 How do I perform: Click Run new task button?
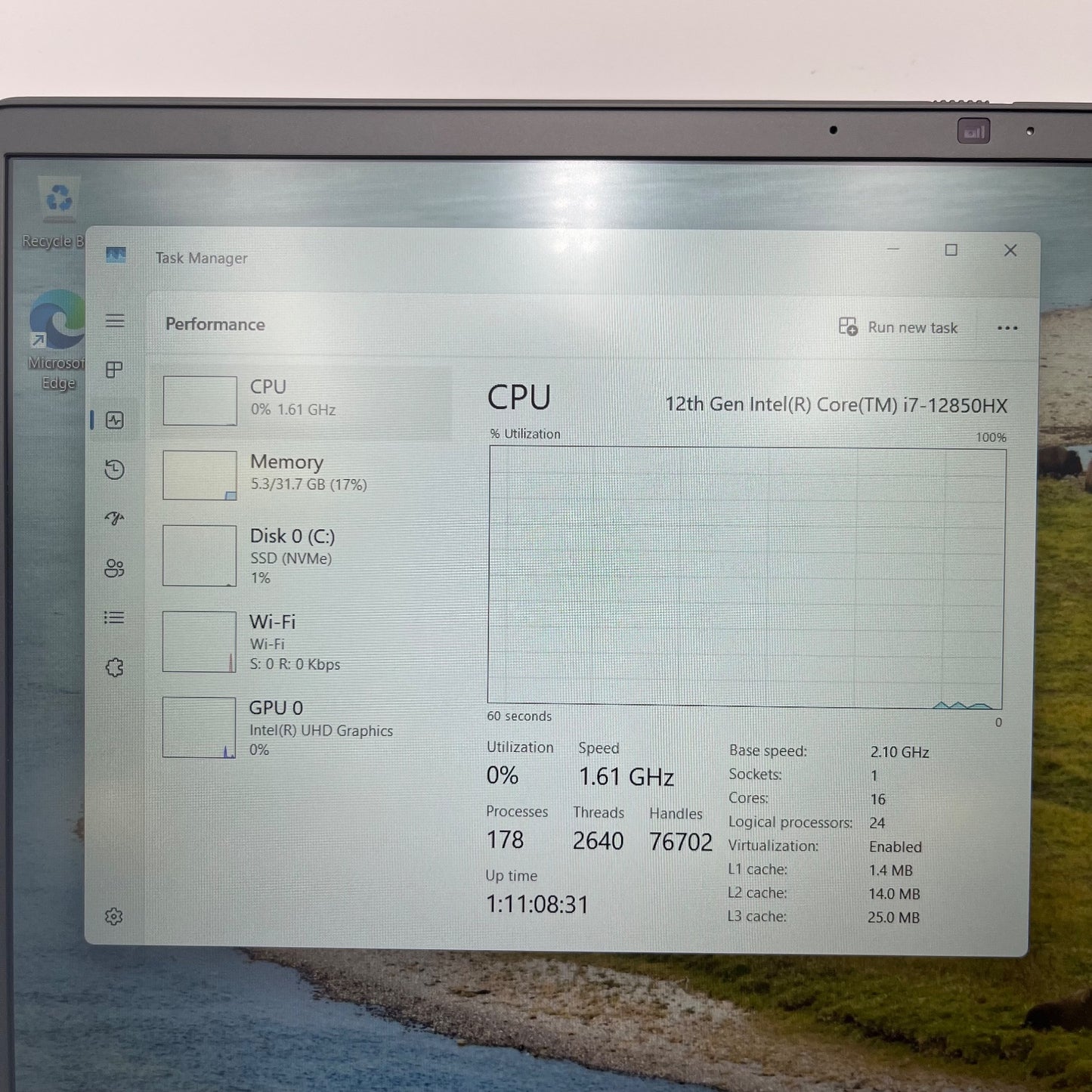[899, 327]
